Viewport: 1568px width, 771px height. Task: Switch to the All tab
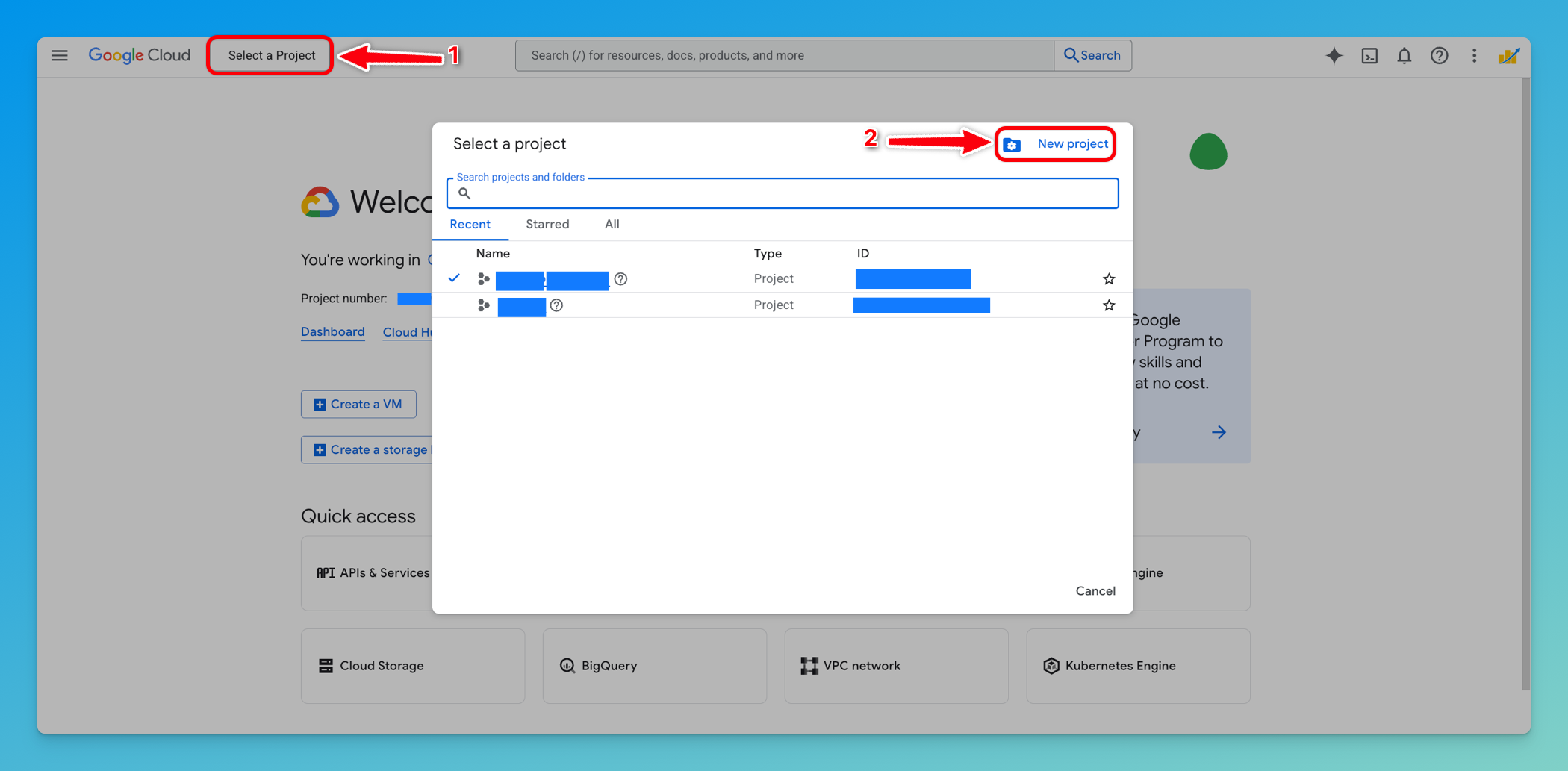coord(612,224)
